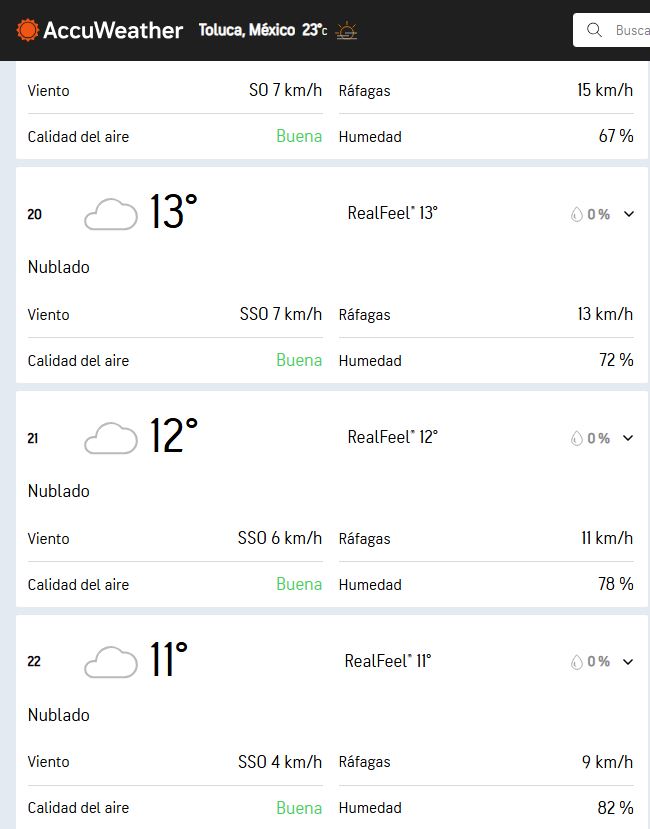The width and height of the screenshot is (650, 829).
Task: Click the AccuWeather brand name
Action: 113,30
